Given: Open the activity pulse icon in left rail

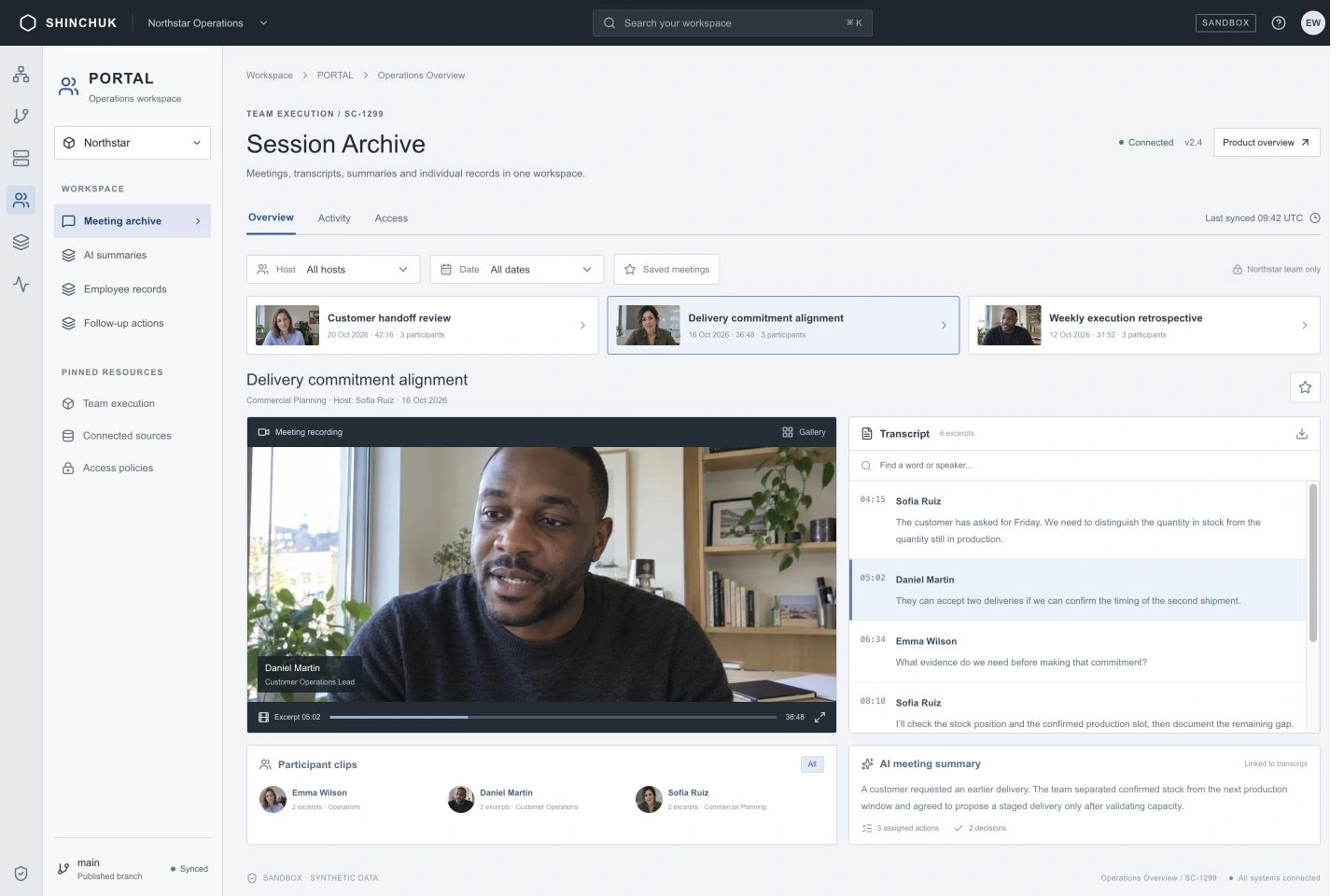Looking at the screenshot, I should [x=21, y=284].
